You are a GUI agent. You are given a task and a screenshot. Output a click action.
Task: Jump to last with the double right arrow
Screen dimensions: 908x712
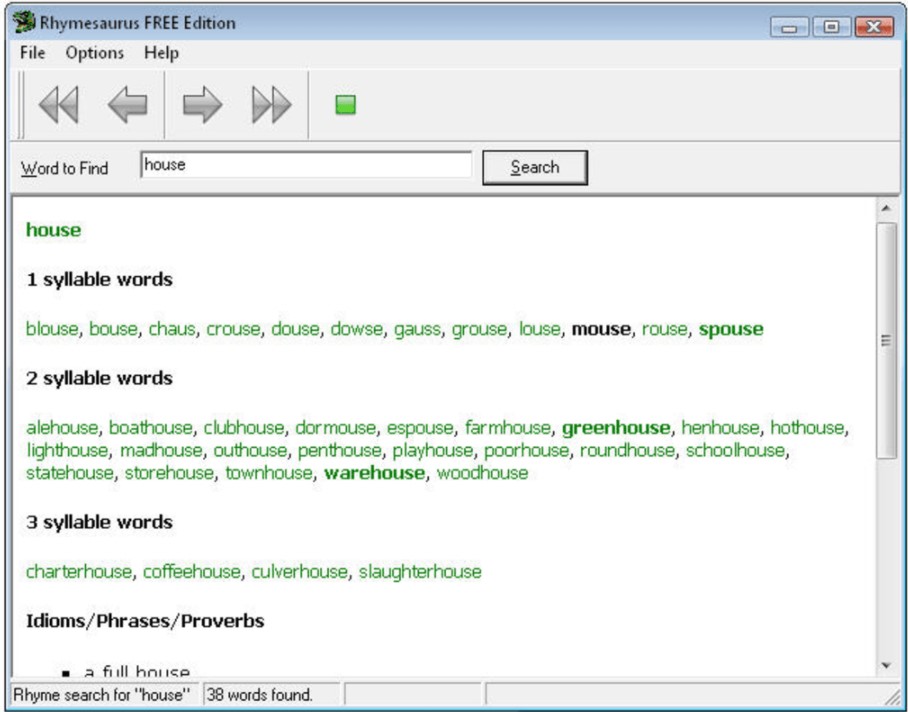tap(272, 105)
